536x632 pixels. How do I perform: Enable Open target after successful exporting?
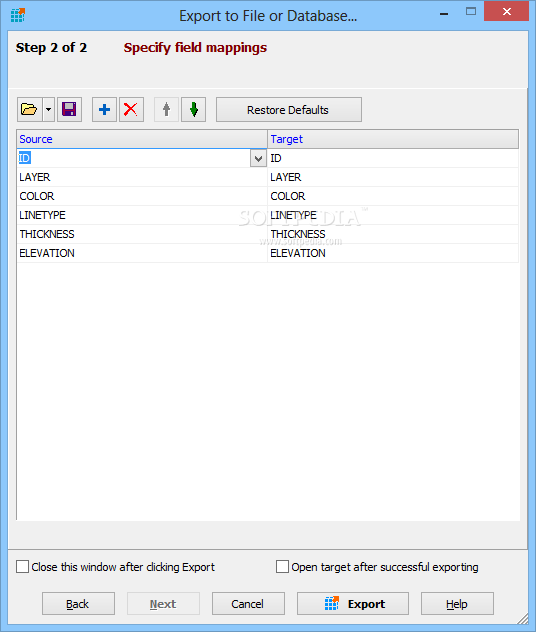[283, 567]
